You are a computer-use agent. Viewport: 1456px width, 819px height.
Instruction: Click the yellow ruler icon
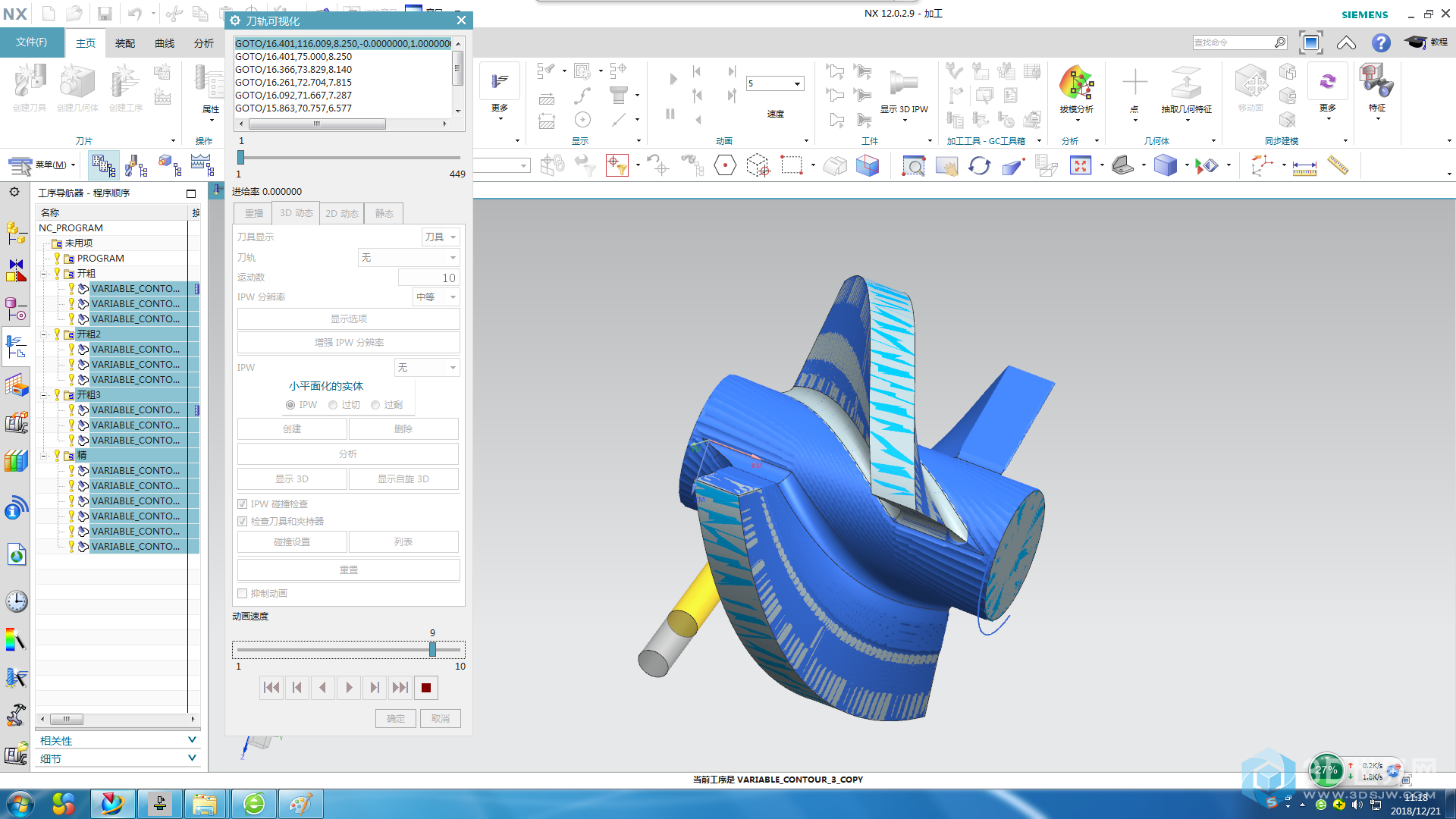click(x=1338, y=165)
